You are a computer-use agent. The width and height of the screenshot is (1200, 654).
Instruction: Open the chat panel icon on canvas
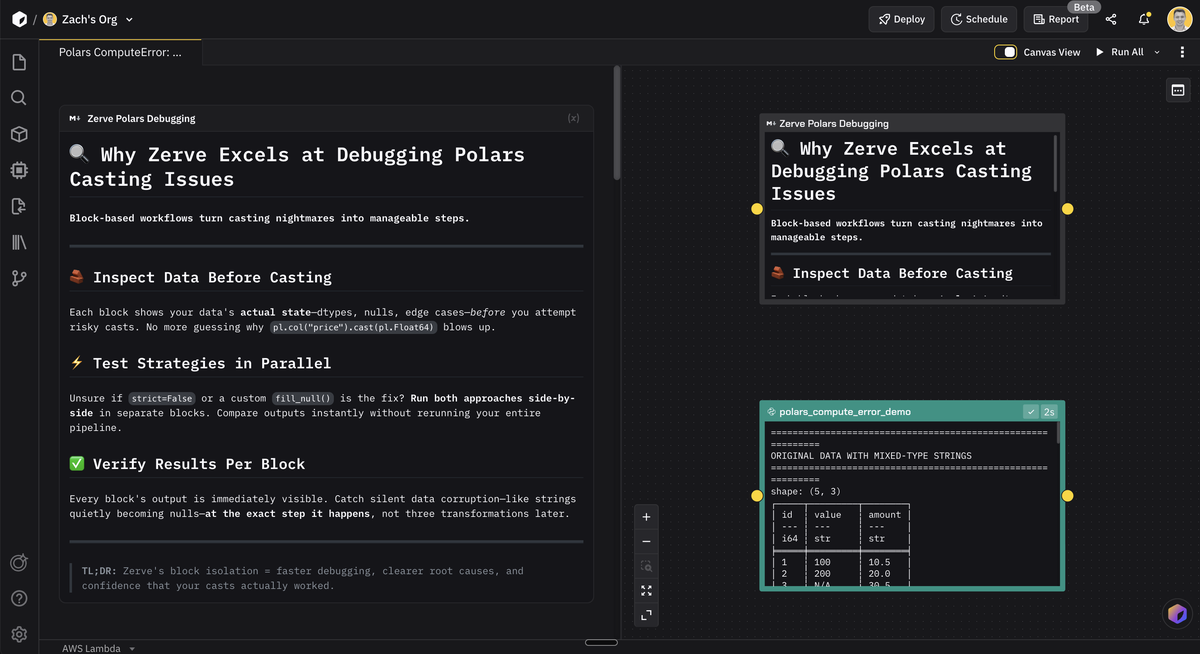(x=1178, y=90)
